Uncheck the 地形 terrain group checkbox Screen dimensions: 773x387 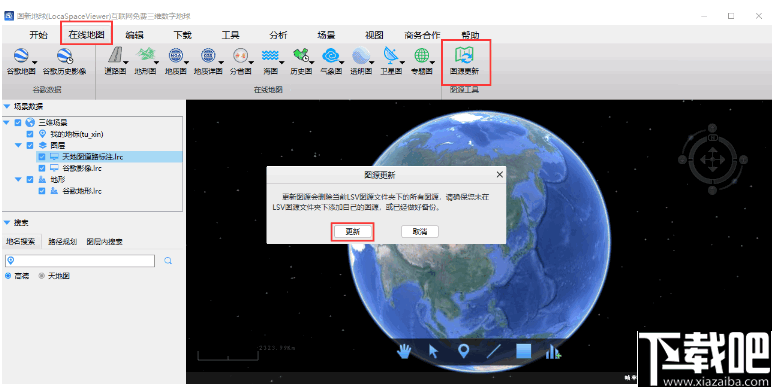(30, 179)
